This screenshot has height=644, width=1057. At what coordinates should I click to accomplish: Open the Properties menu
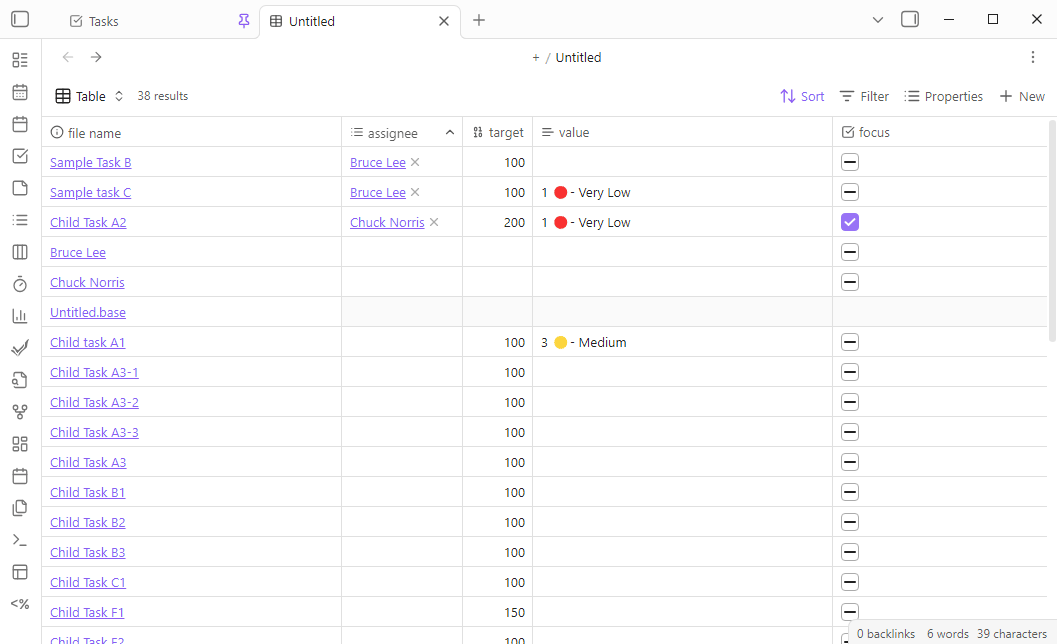[943, 95]
